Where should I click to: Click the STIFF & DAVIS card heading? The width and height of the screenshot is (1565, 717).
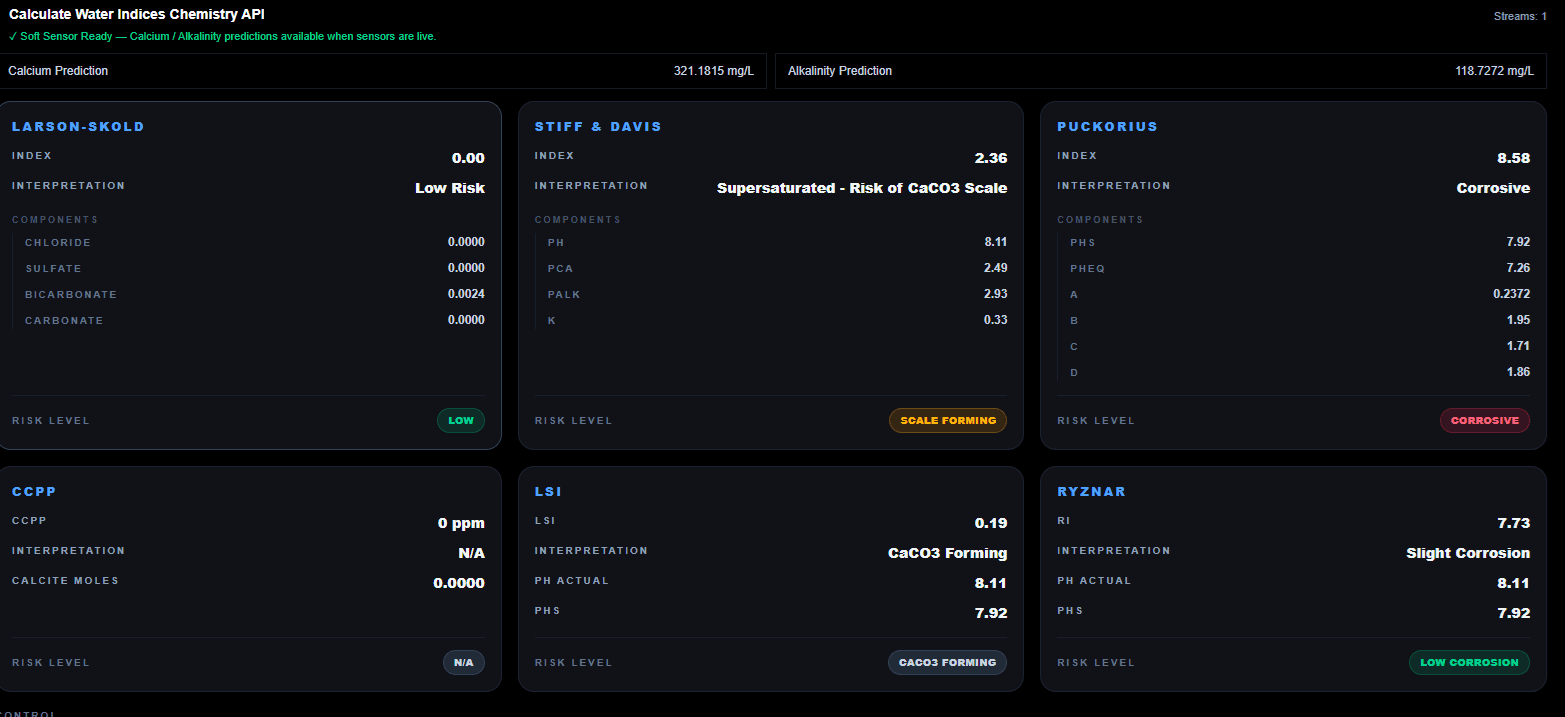click(x=598, y=127)
